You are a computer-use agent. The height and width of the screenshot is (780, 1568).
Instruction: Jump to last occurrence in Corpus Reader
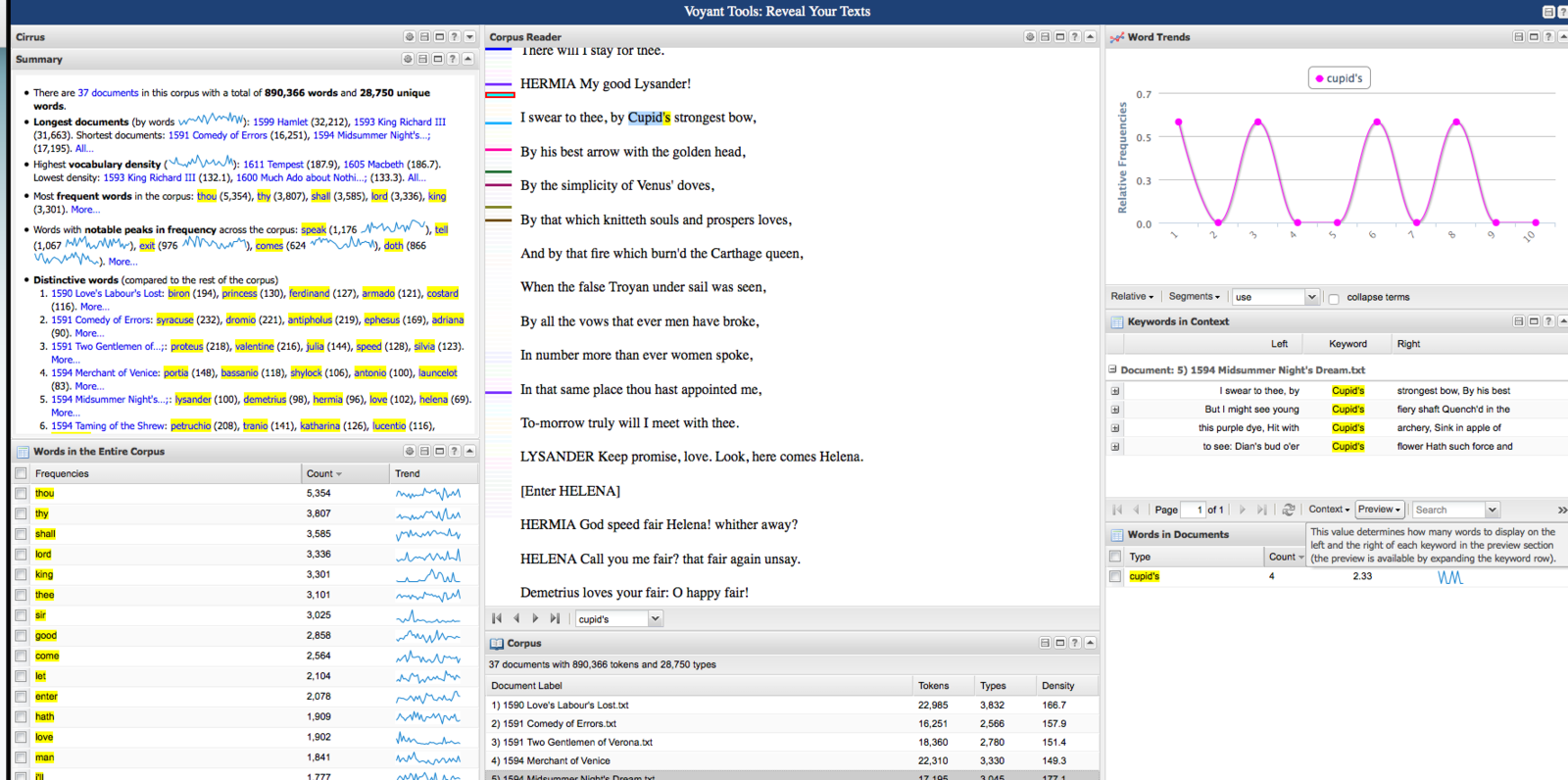[555, 618]
